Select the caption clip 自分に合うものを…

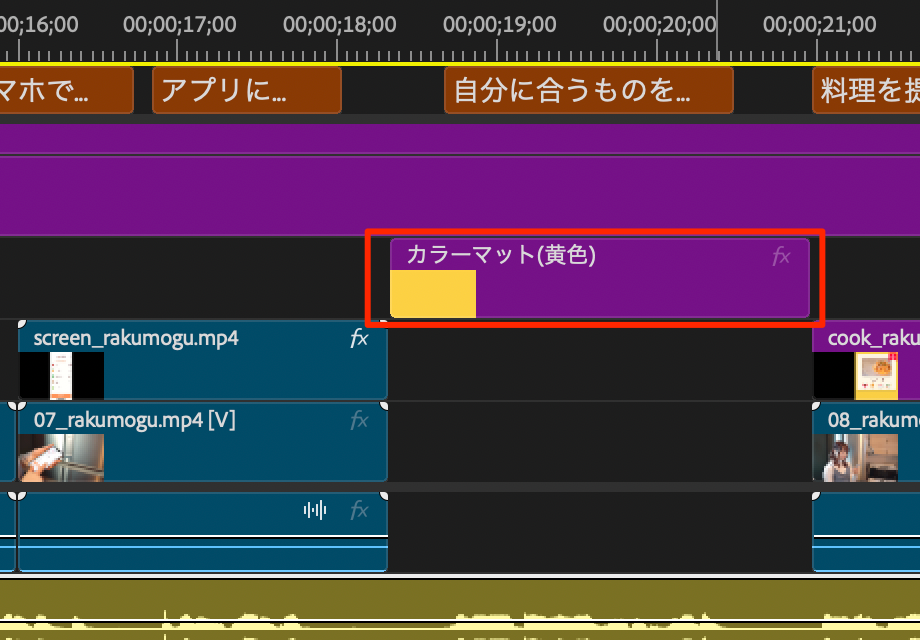pyautogui.click(x=588, y=91)
